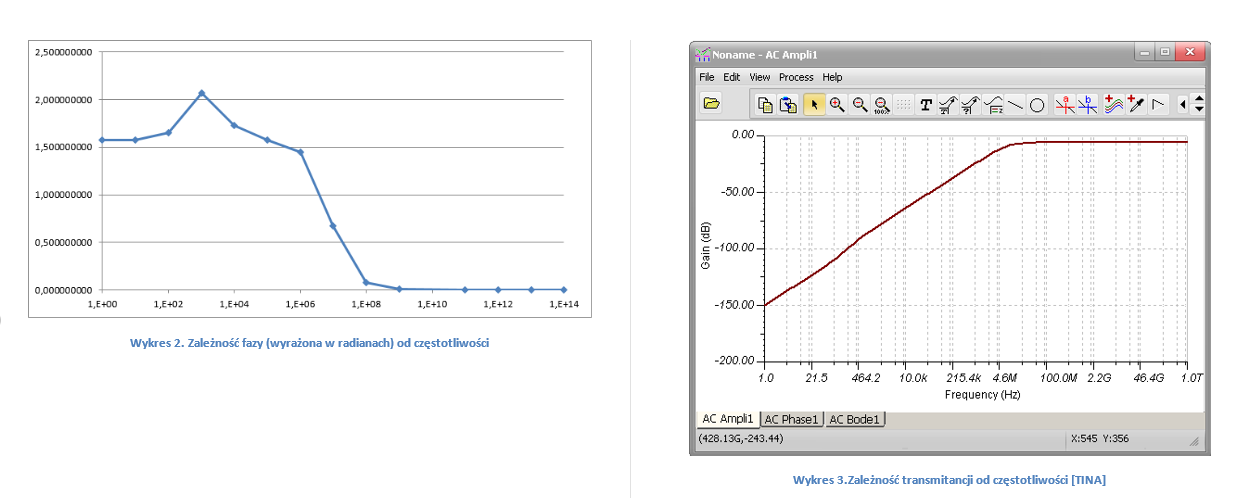This screenshot has height=498, width=1244.
Task: Click the -100.00 gain axis value
Action: (x=735, y=248)
